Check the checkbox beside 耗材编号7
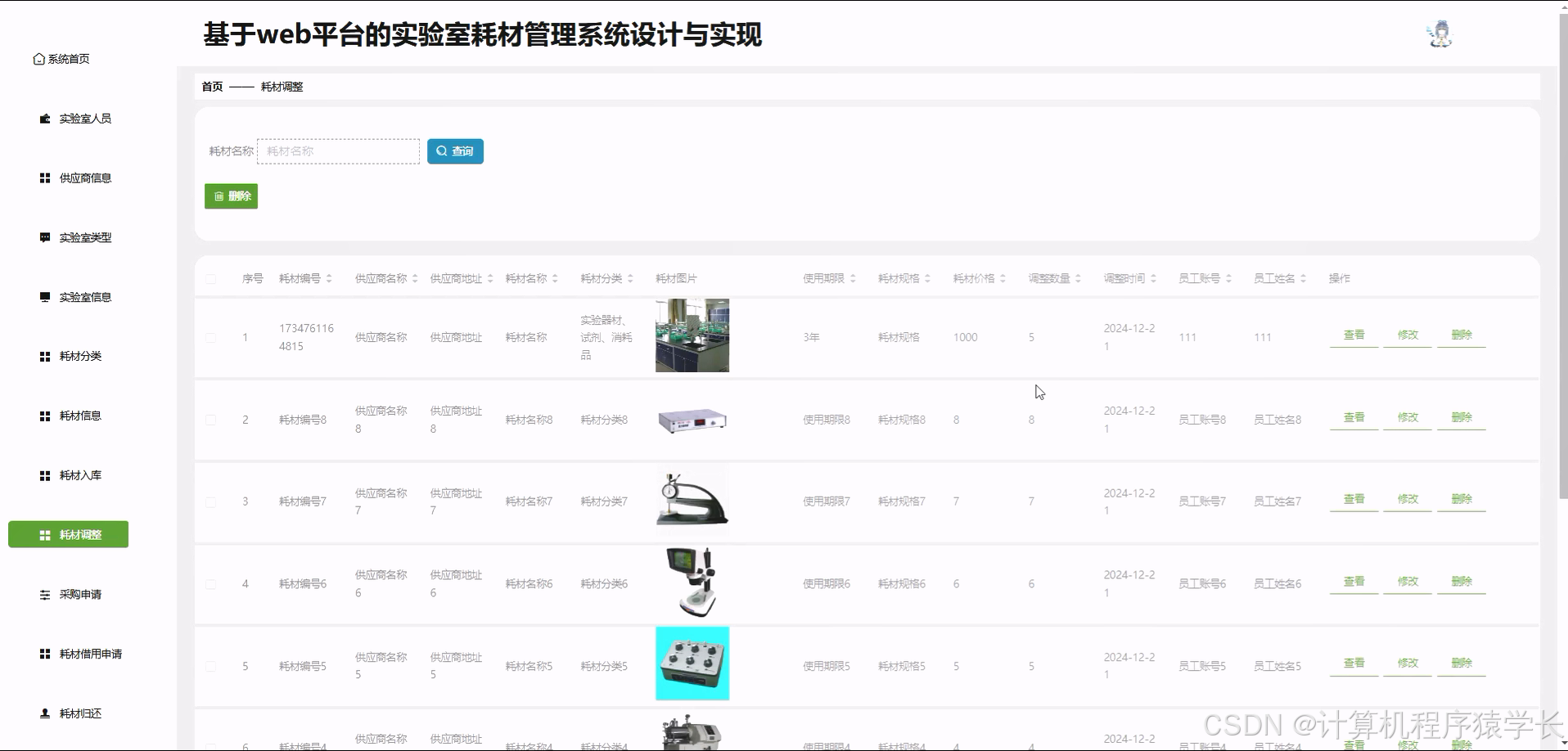1568x751 pixels. [210, 501]
